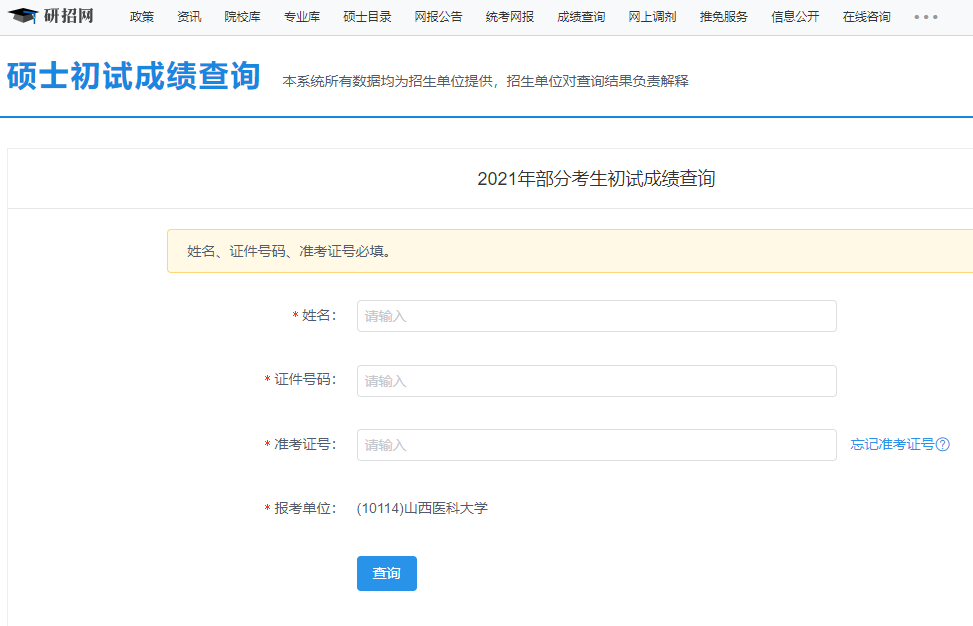Click the 准考证号 input field

(596, 445)
